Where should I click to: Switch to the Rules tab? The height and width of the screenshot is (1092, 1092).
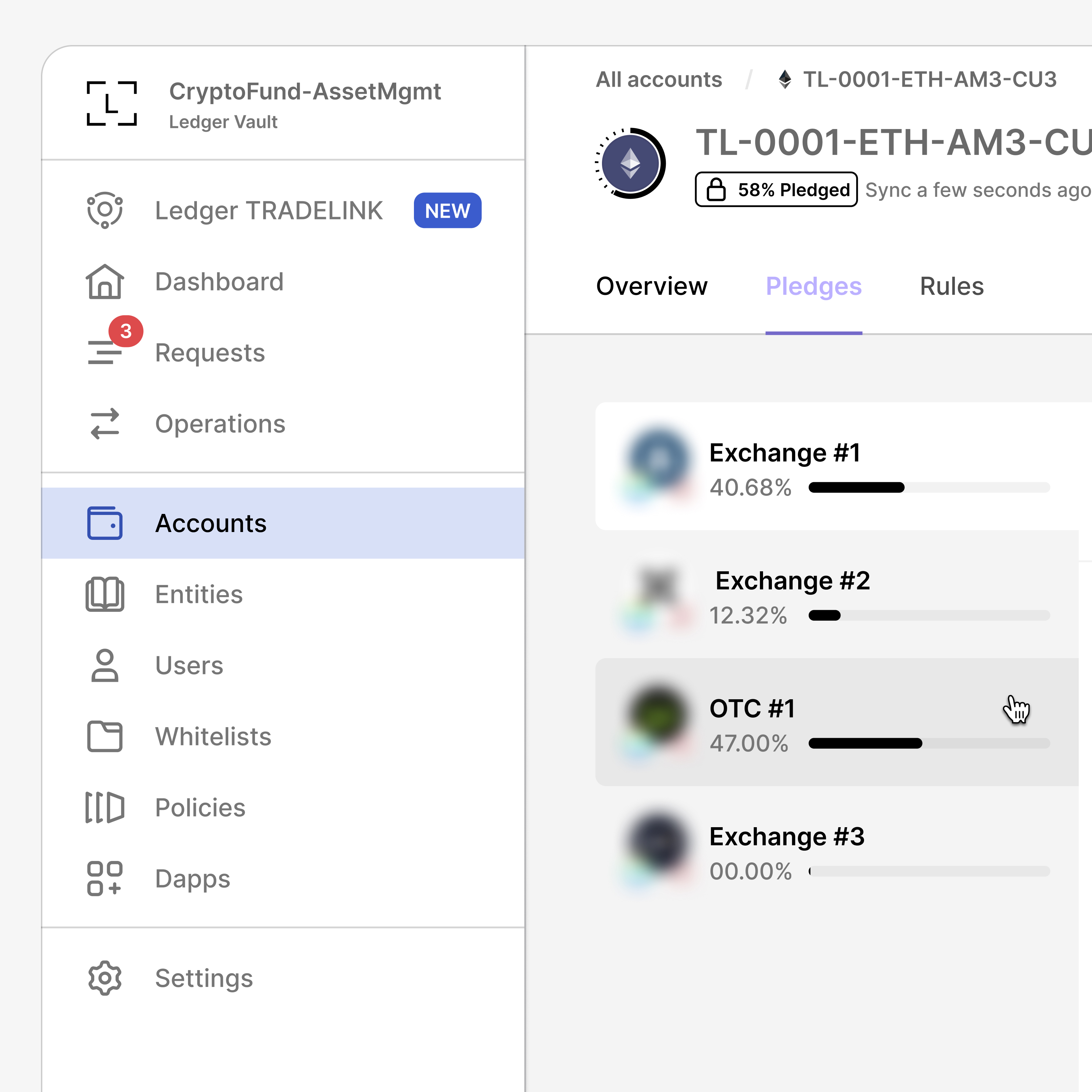[x=952, y=287]
